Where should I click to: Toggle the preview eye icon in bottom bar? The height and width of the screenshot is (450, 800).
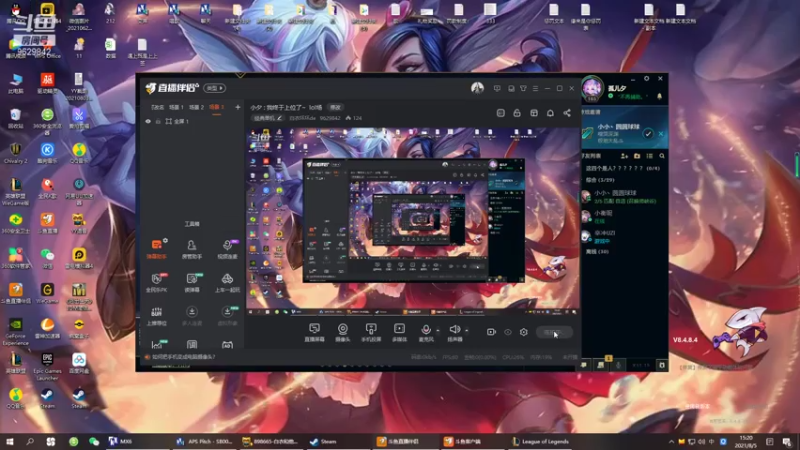508,332
